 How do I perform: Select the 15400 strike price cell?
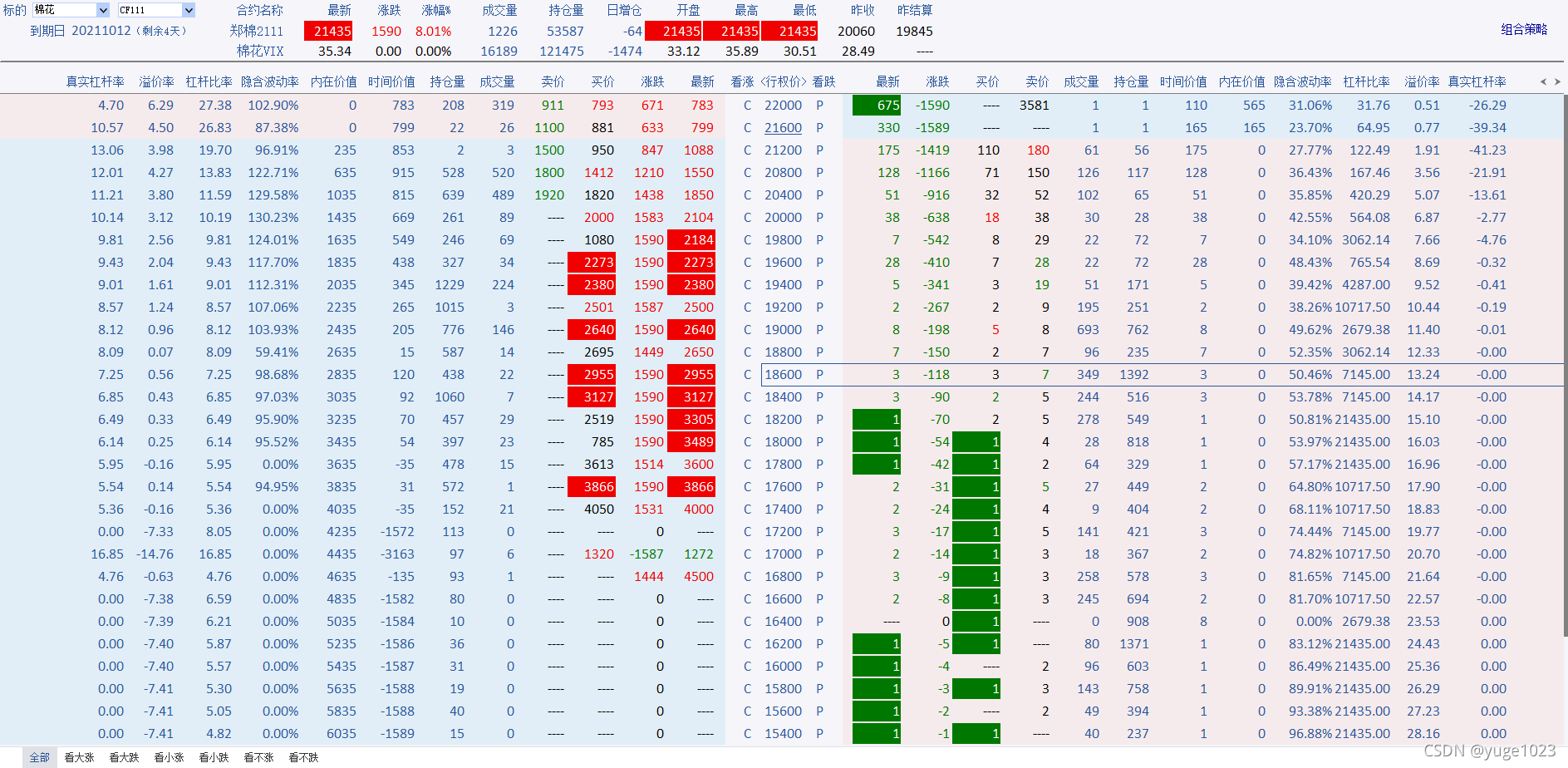click(x=784, y=734)
